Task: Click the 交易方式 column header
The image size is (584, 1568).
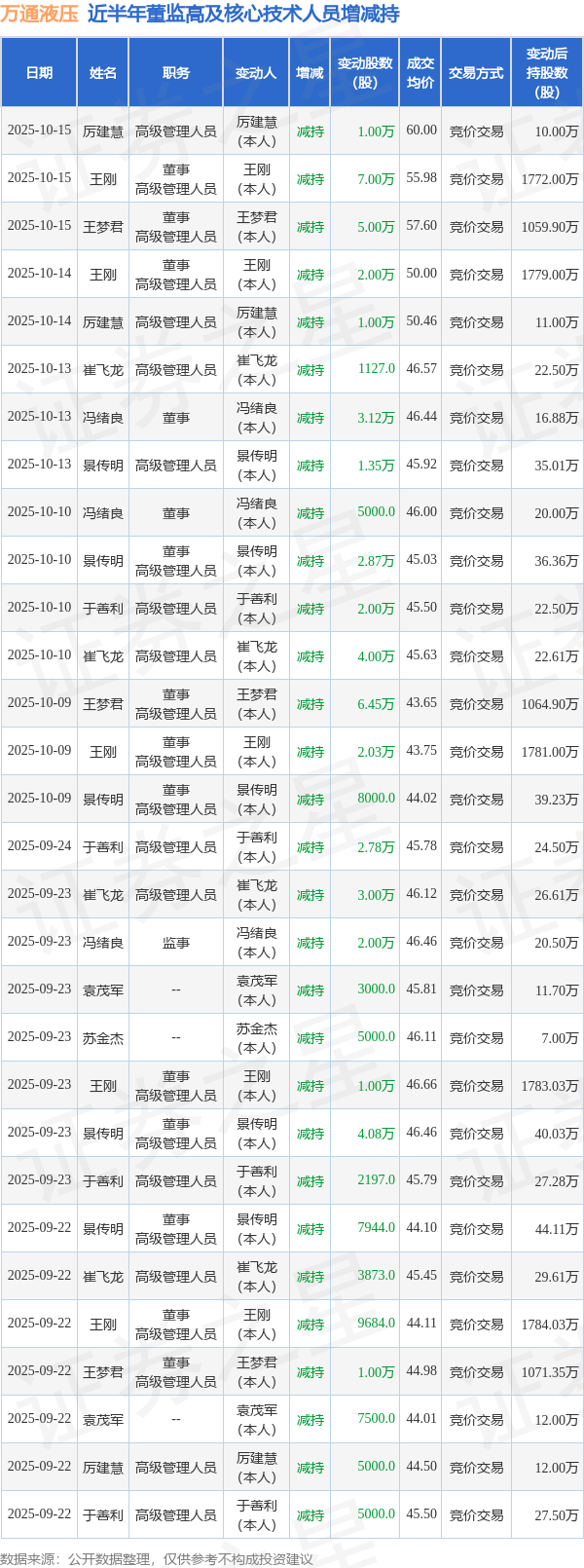Action: [x=476, y=73]
